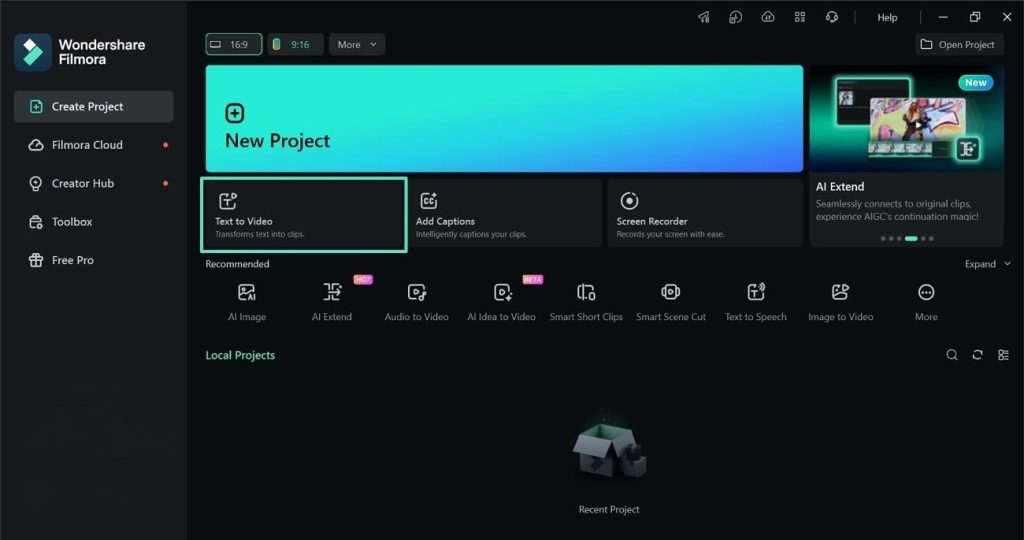The image size is (1024, 540).
Task: Start AI Idea to Video
Action: coord(501,301)
